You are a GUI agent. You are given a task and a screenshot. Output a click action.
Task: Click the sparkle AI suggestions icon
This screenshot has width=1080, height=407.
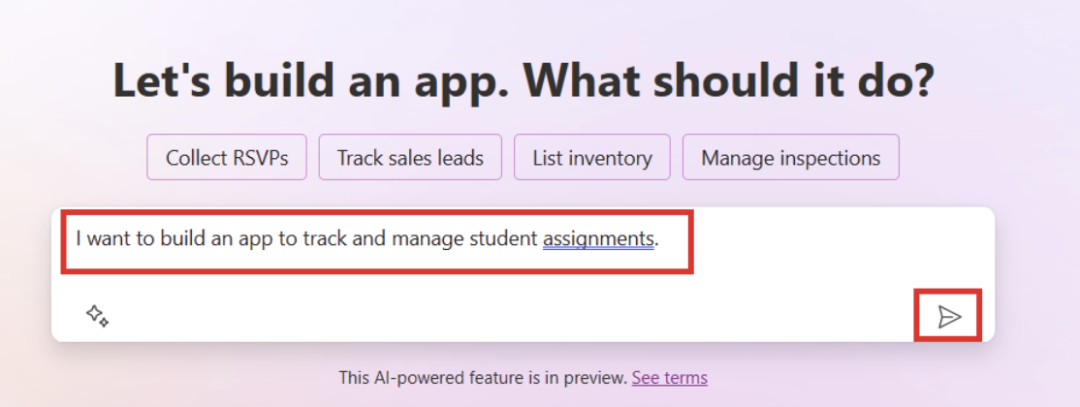coord(97,316)
